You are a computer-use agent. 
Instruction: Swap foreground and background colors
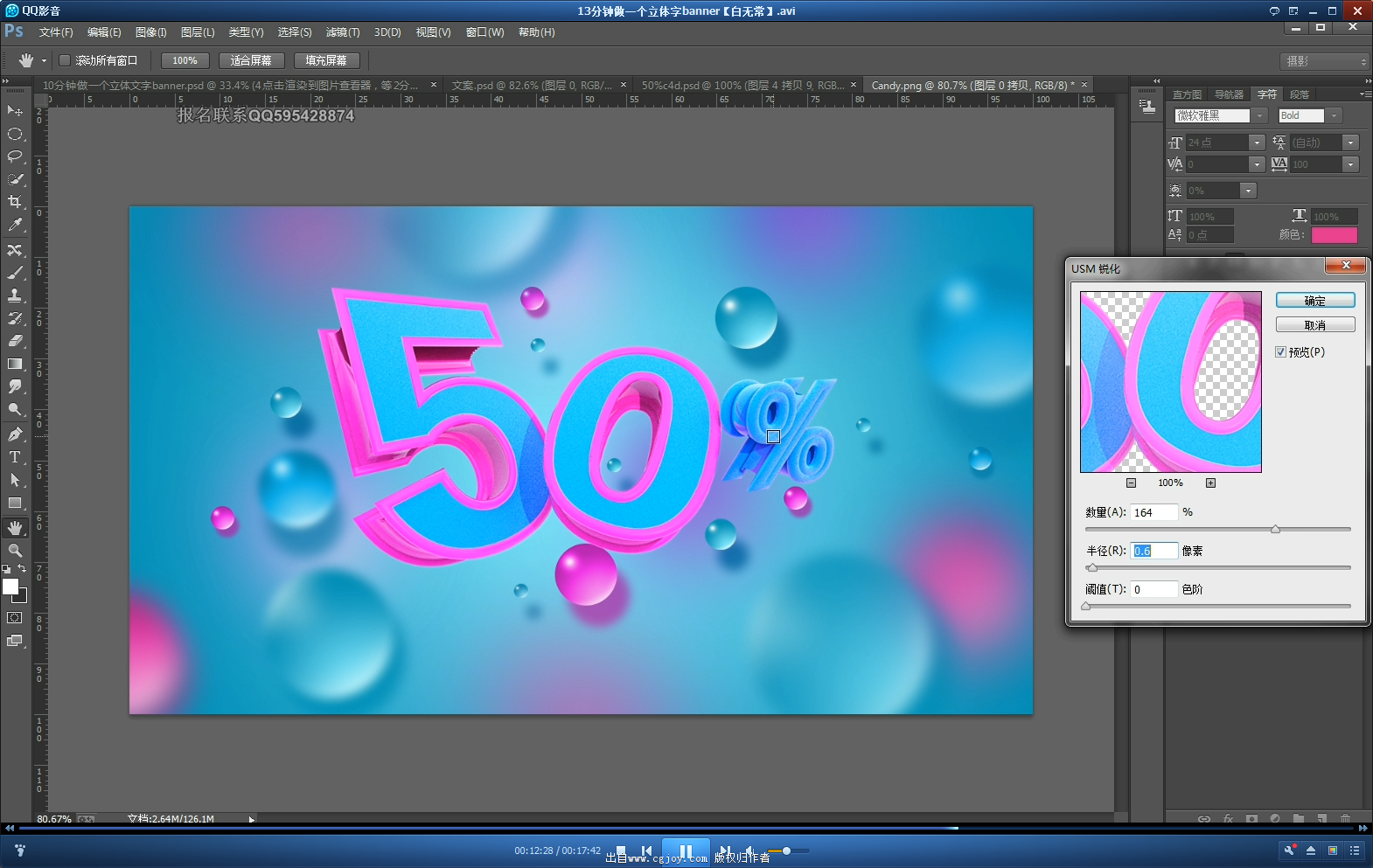click(22, 568)
